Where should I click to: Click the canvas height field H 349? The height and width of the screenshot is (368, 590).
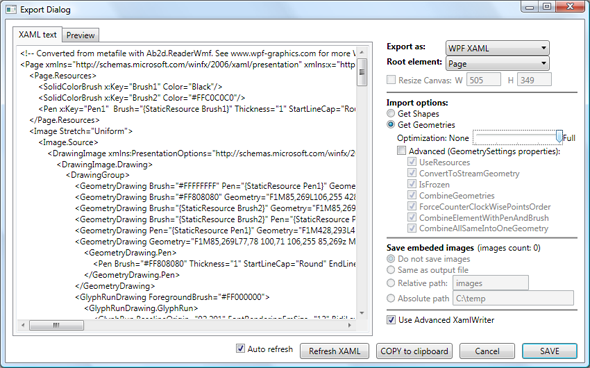click(534, 80)
